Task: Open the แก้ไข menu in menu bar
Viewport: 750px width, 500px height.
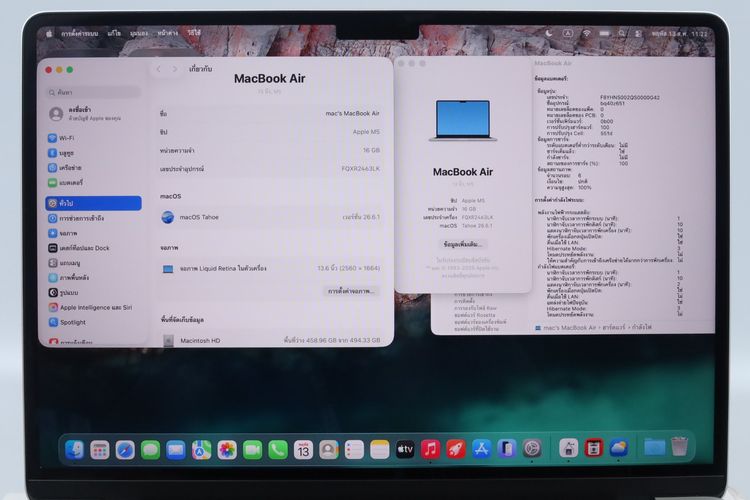Action: pyautogui.click(x=114, y=33)
